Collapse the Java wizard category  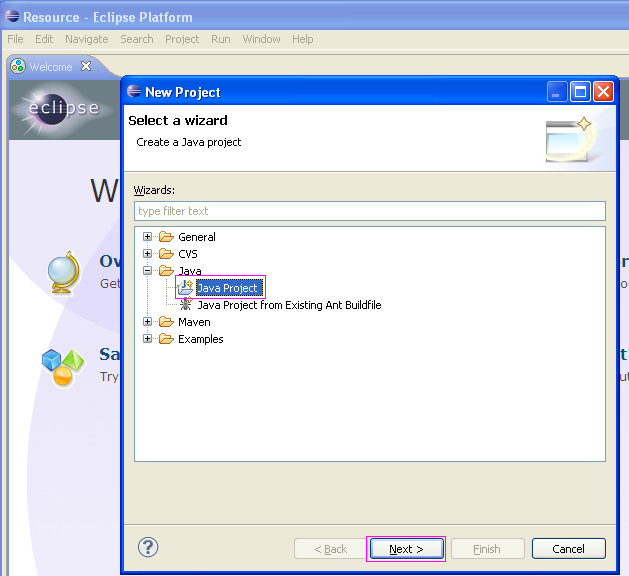click(147, 270)
